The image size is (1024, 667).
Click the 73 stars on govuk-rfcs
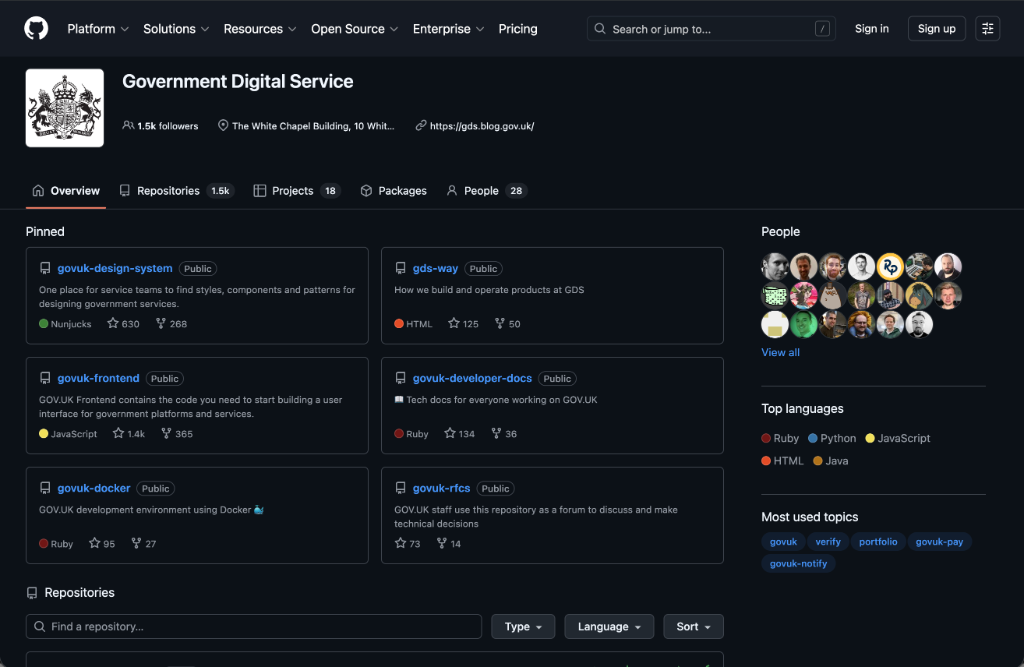tap(408, 544)
